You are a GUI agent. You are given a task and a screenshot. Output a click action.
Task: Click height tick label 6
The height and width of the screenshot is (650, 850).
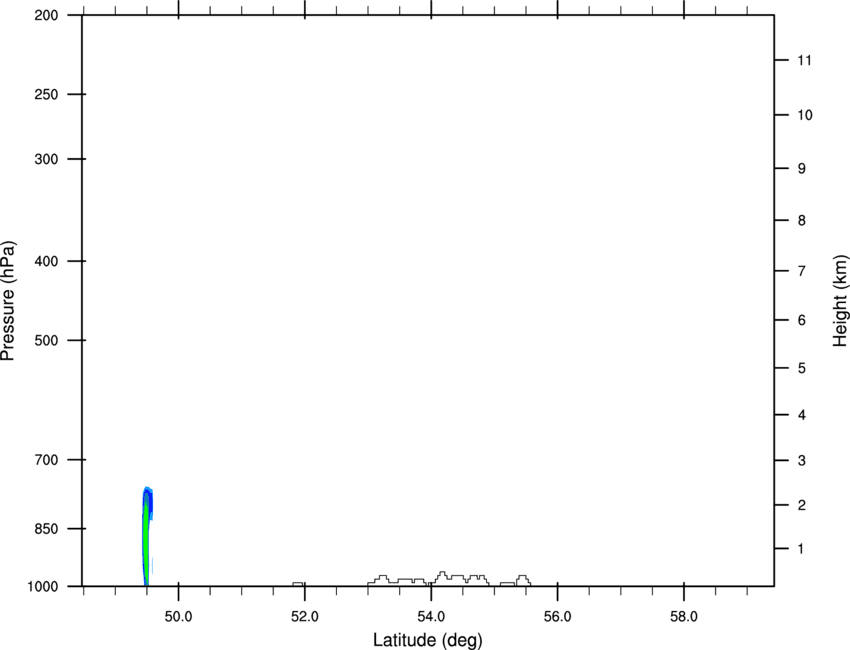pos(802,320)
